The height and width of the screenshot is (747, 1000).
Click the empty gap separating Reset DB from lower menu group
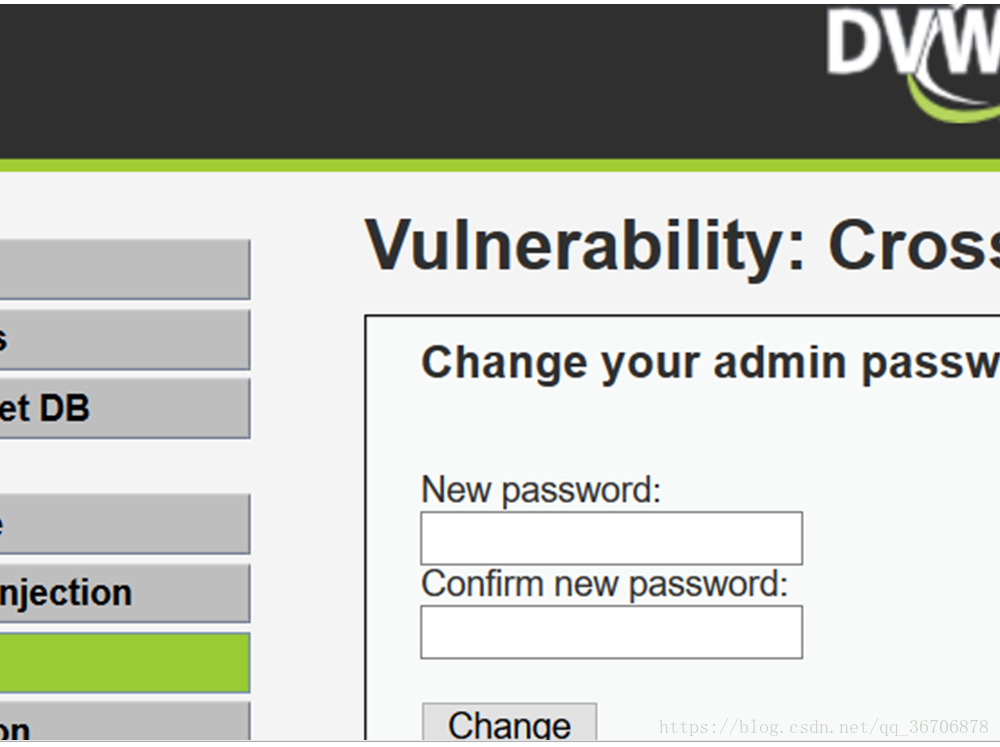coord(124,466)
